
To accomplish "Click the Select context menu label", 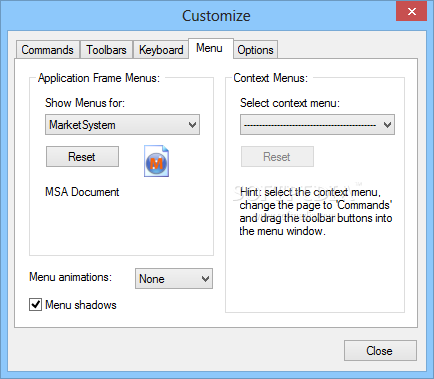I will point(290,103).
